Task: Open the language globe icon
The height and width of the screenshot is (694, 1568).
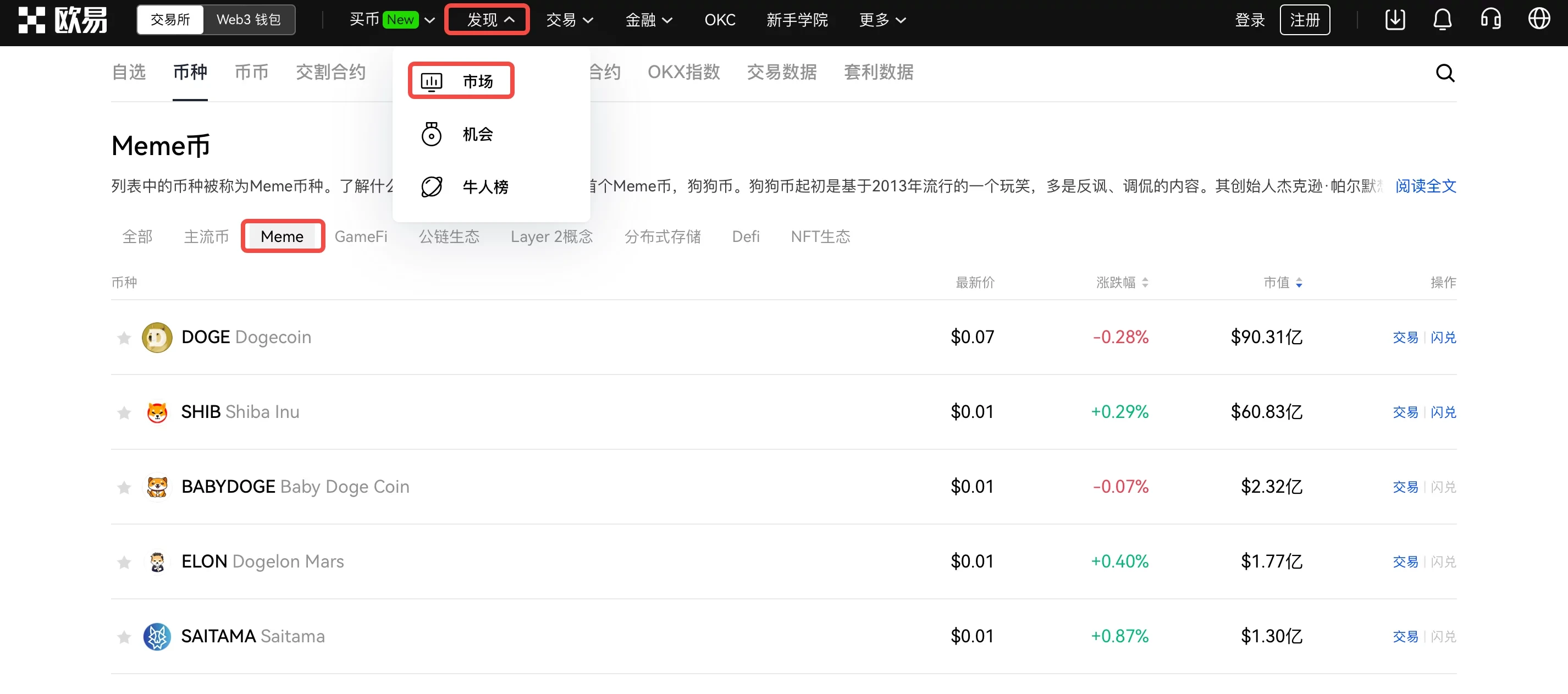Action: tap(1539, 19)
